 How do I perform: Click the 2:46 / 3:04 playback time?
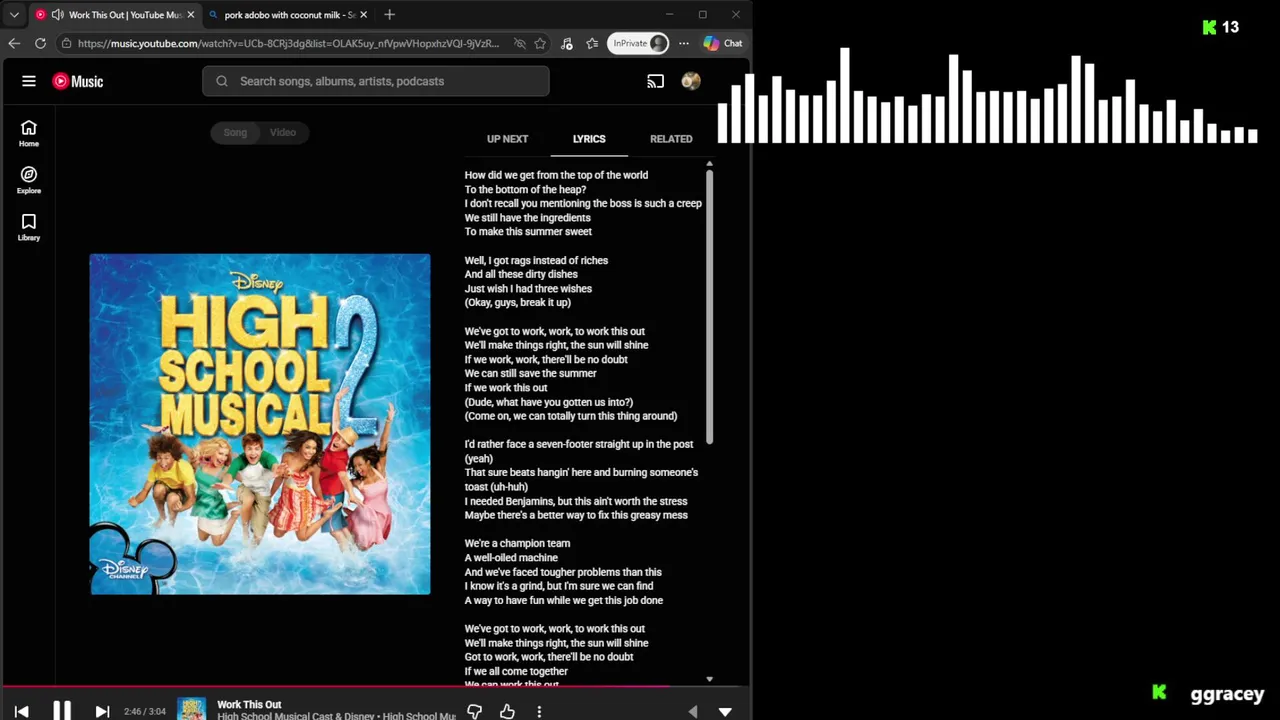pos(145,711)
